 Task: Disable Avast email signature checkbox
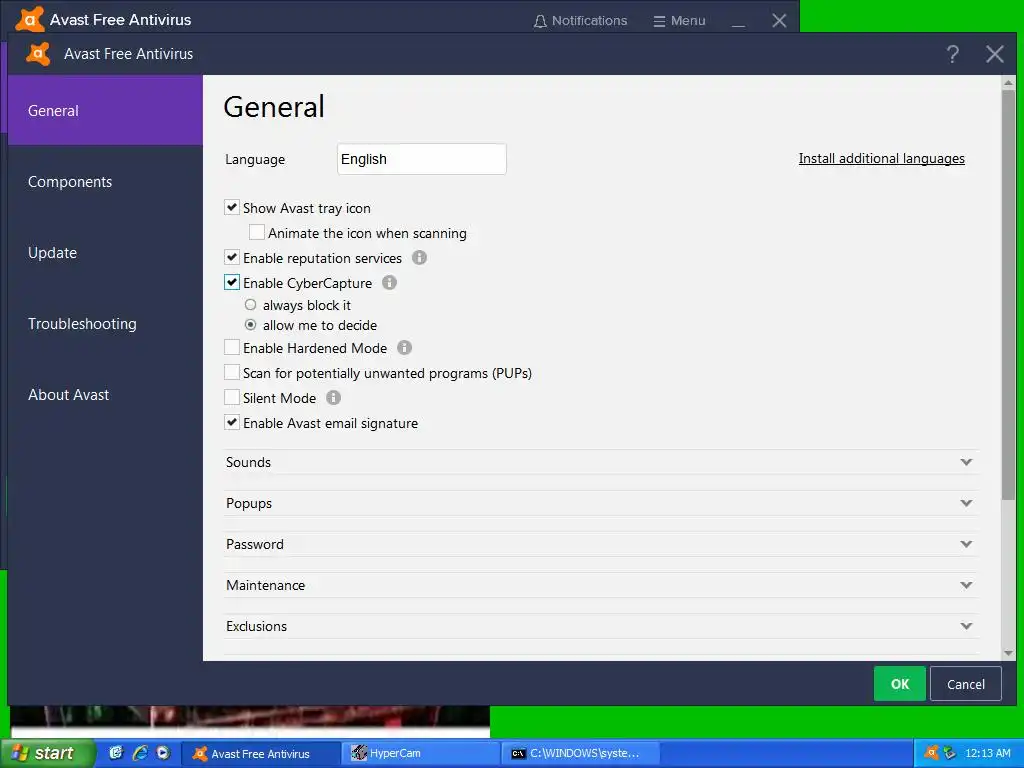(232, 423)
